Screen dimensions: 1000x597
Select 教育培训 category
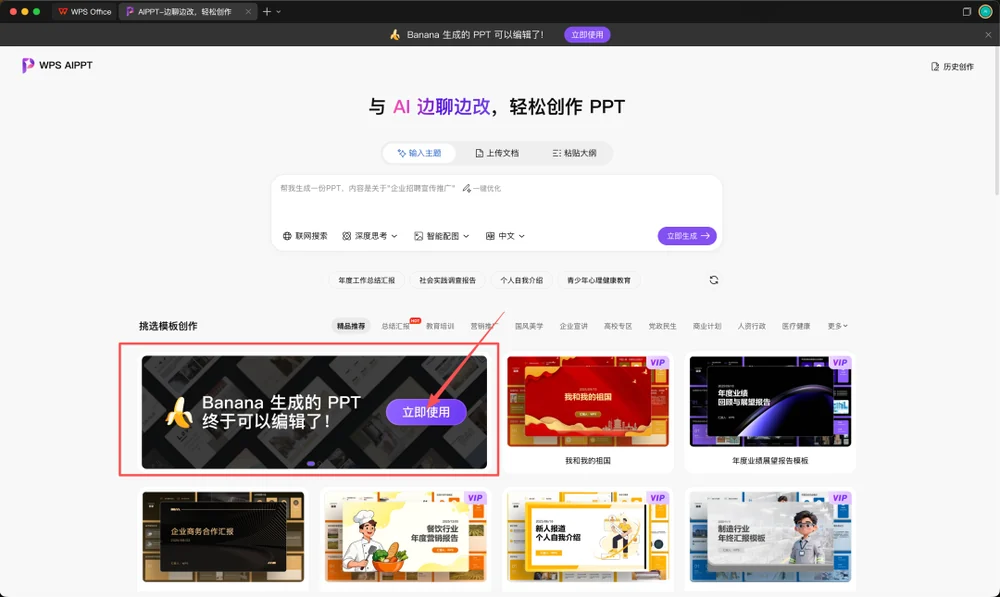[x=440, y=326]
